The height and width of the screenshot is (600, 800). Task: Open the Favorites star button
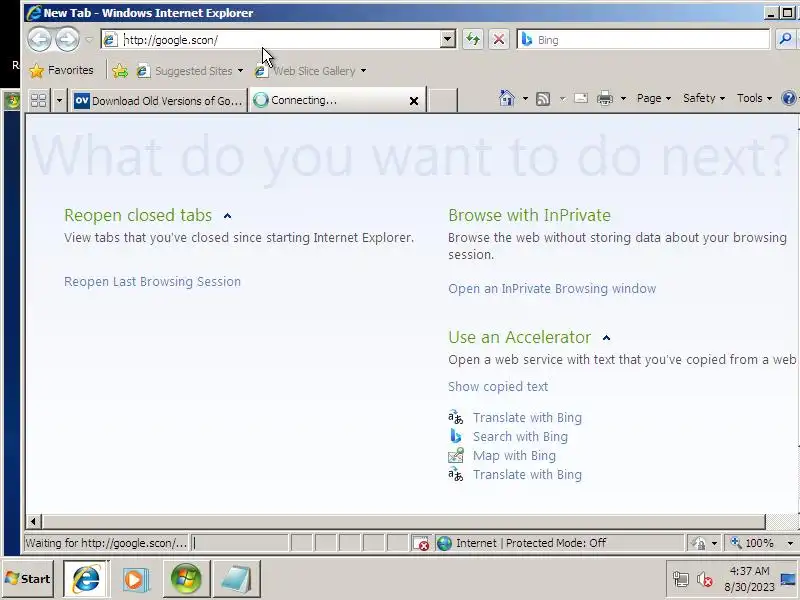coord(61,70)
